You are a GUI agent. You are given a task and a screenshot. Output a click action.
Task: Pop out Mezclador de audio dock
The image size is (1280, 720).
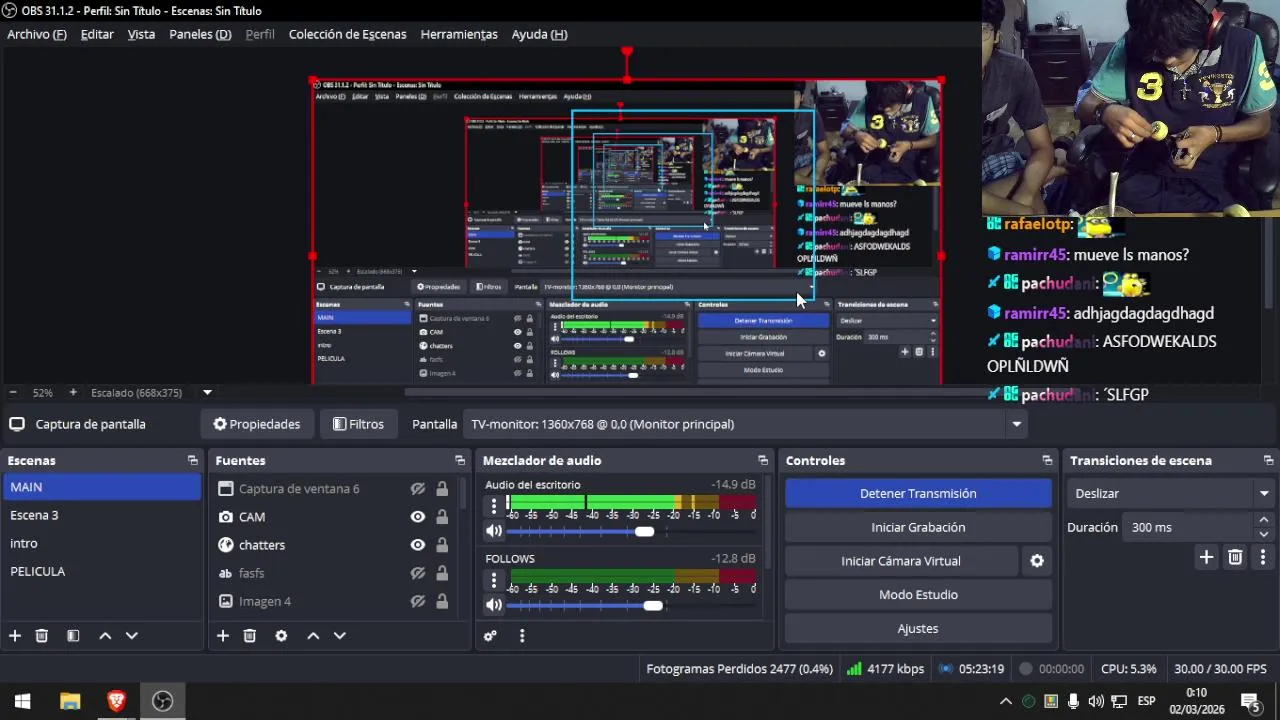pyautogui.click(x=763, y=461)
